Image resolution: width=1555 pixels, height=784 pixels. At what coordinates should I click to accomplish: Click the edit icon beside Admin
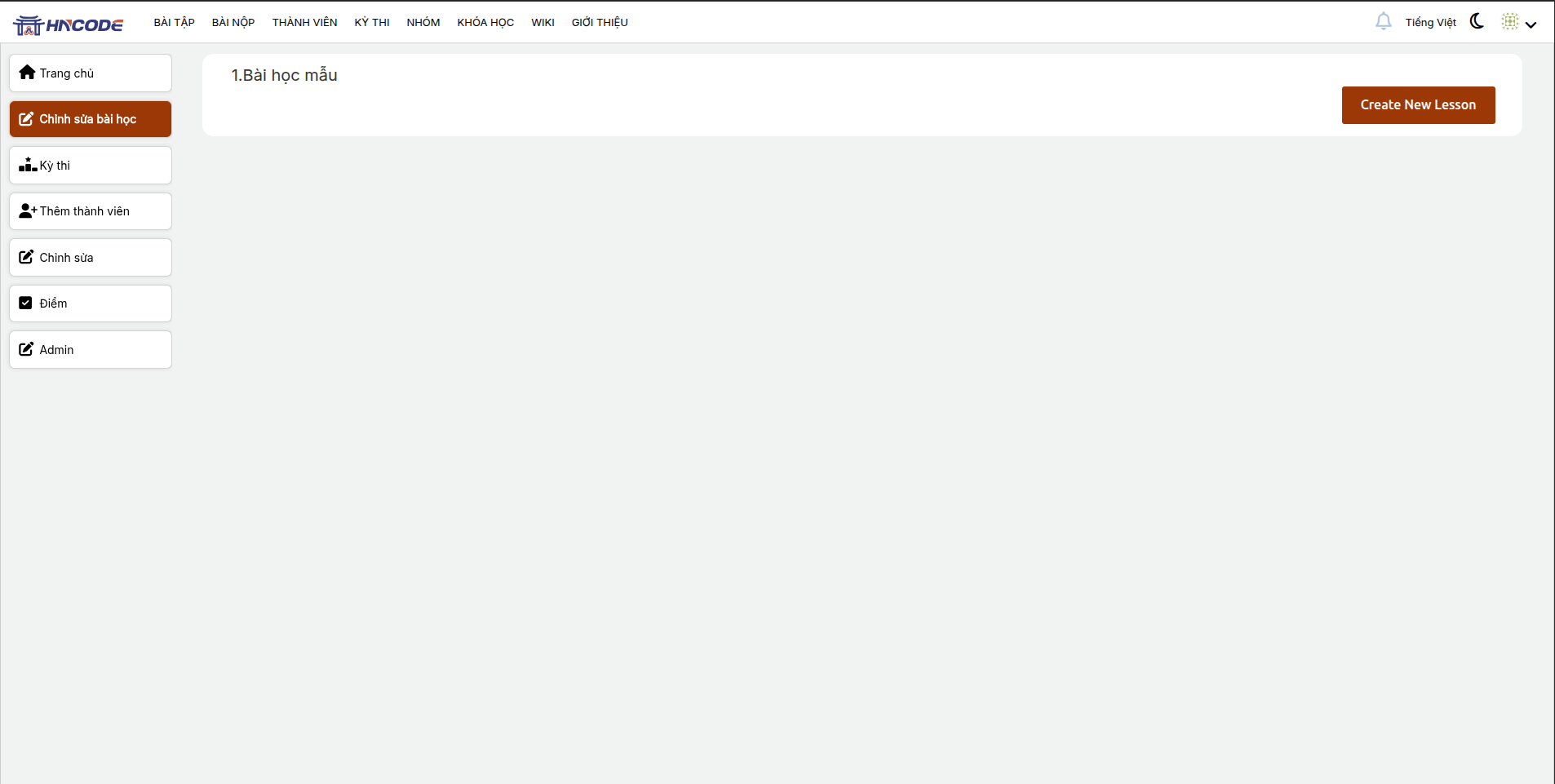click(26, 349)
